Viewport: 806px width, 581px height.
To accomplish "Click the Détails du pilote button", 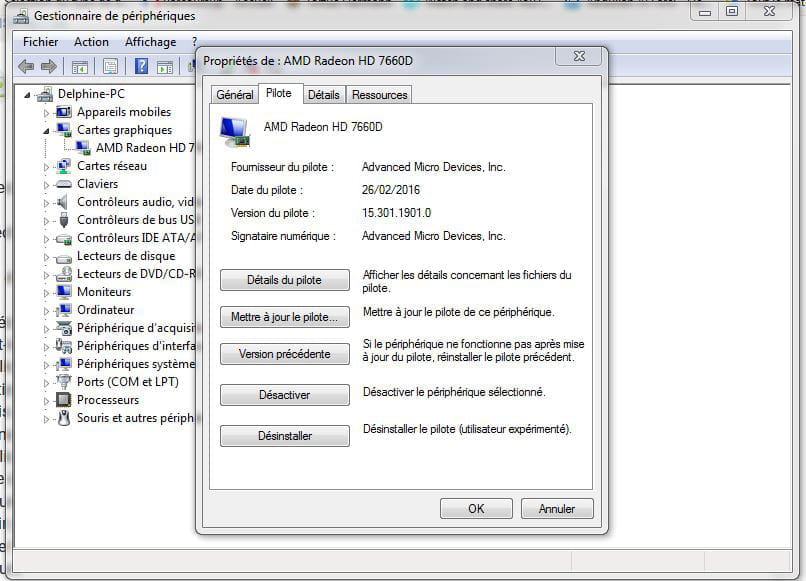I will [x=285, y=280].
